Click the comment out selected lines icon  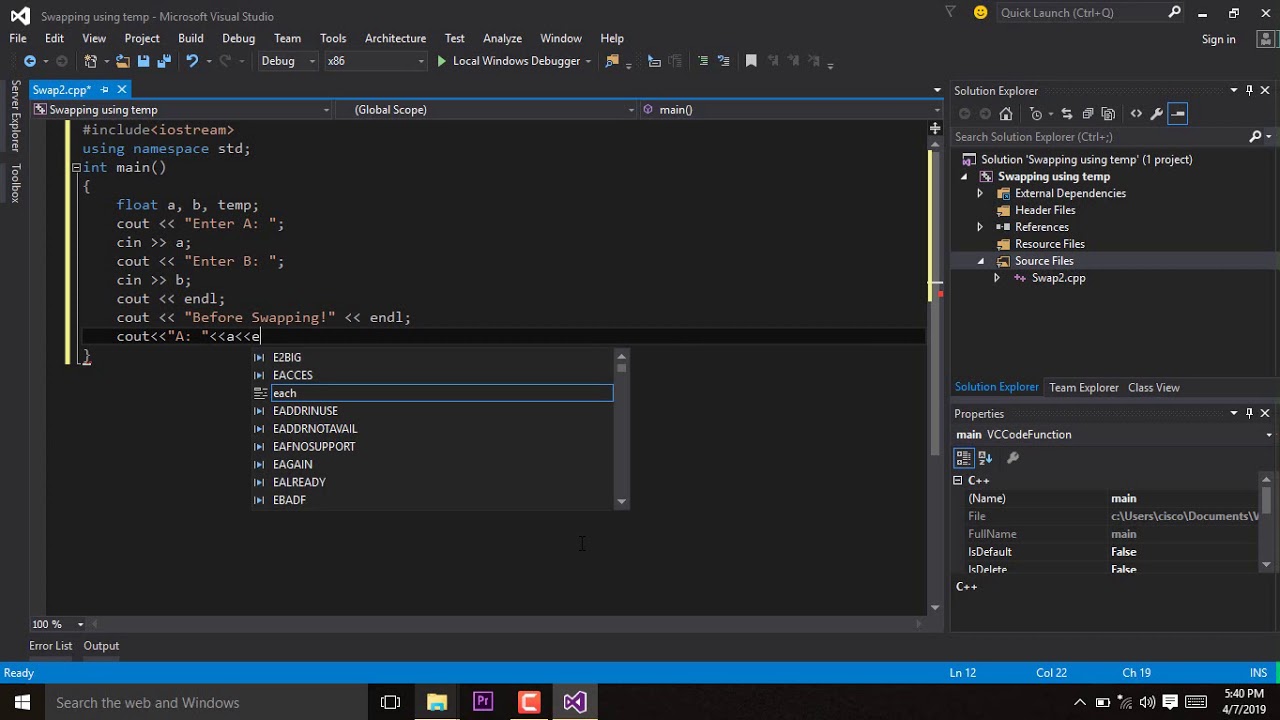coord(702,61)
